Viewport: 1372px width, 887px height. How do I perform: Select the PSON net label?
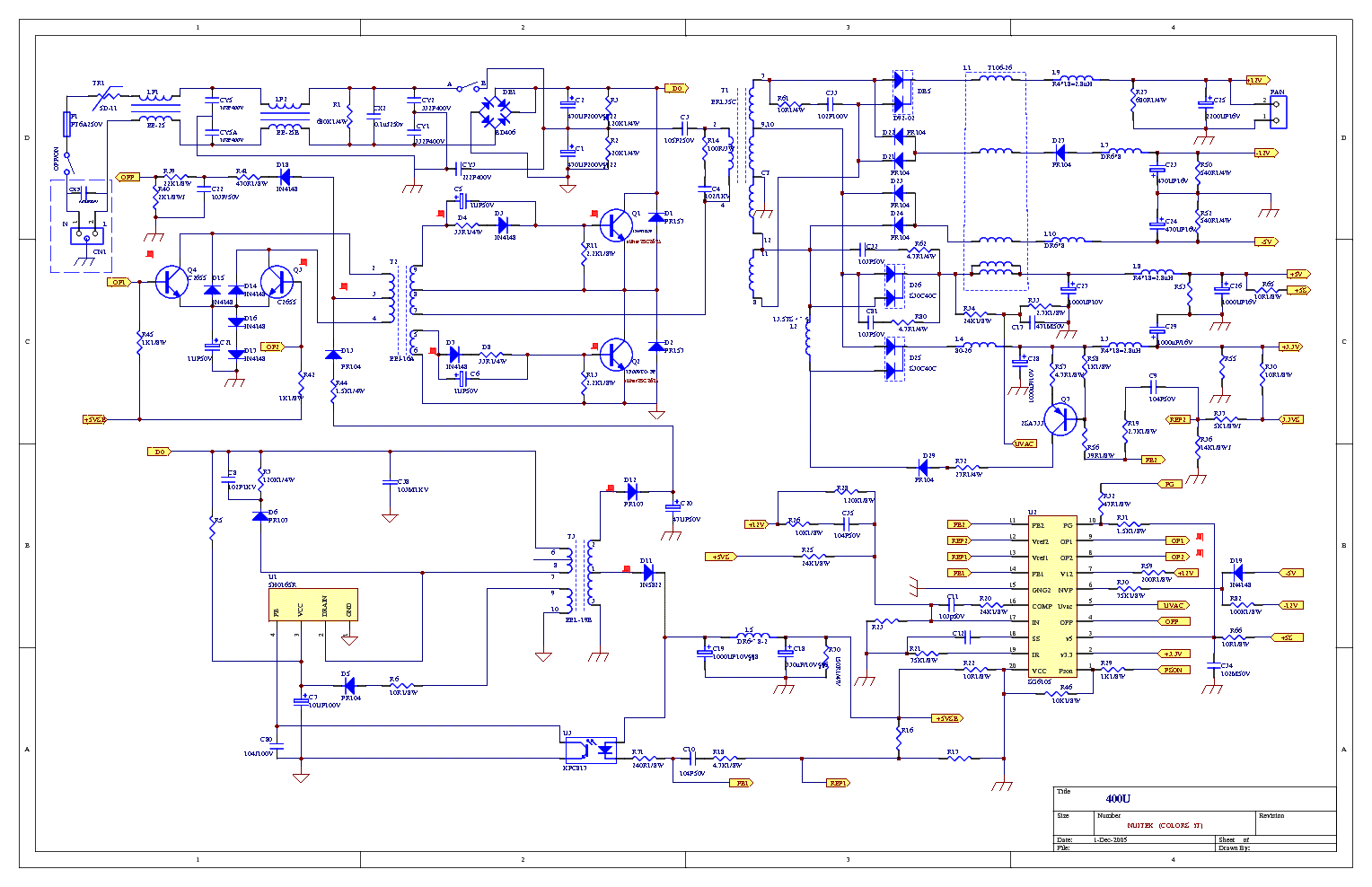(x=1173, y=670)
